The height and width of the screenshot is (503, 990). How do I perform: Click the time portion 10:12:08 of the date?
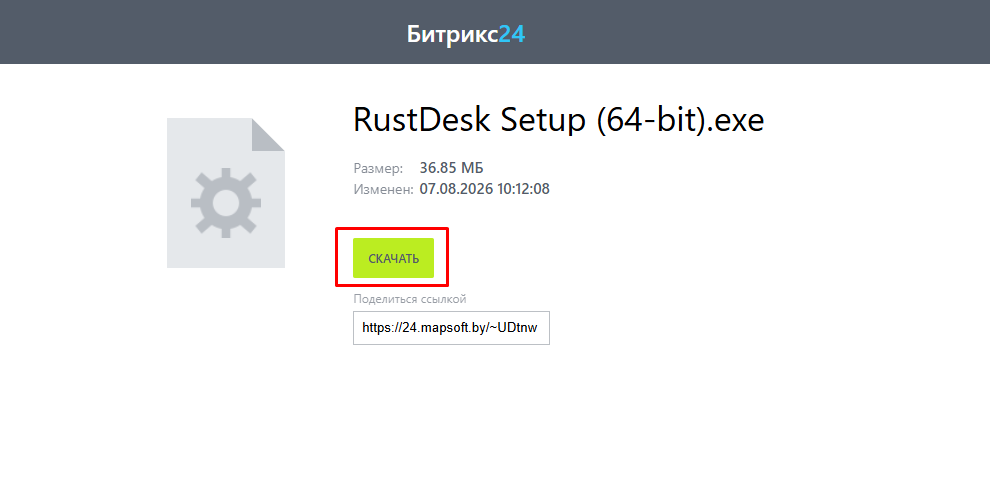click(523, 189)
